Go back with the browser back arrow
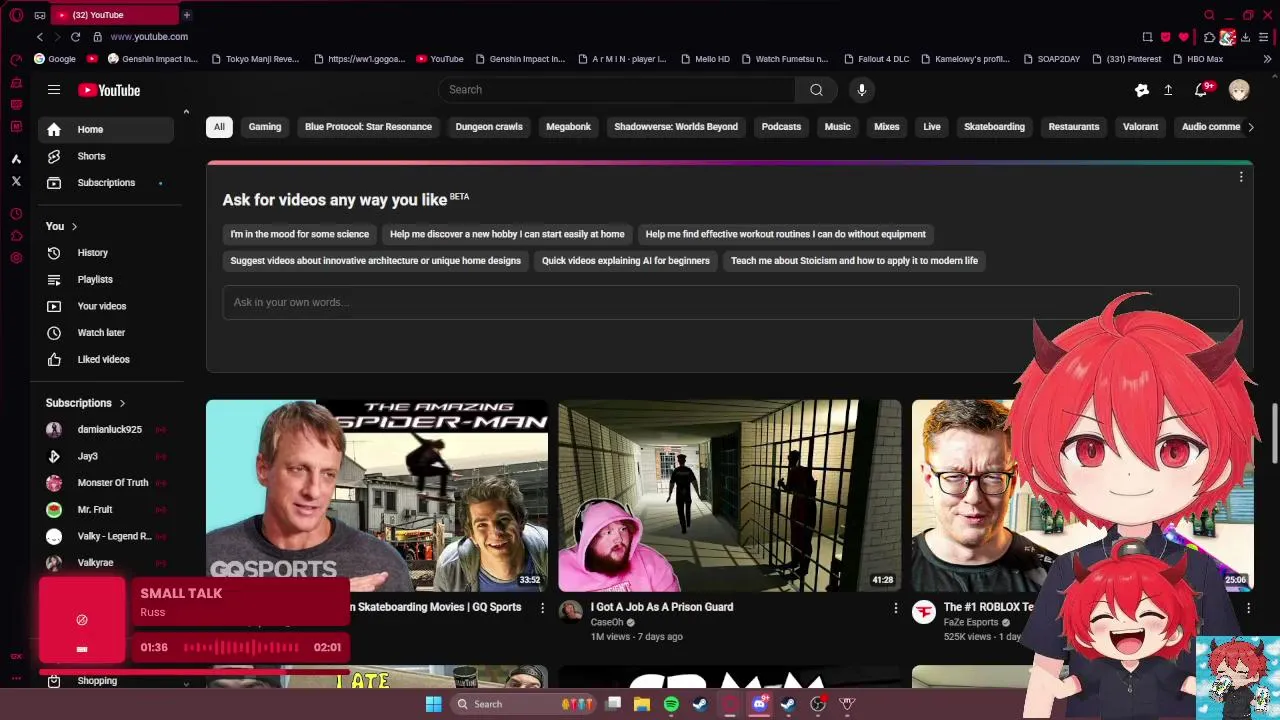Image resolution: width=1280 pixels, height=720 pixels. 40,37
